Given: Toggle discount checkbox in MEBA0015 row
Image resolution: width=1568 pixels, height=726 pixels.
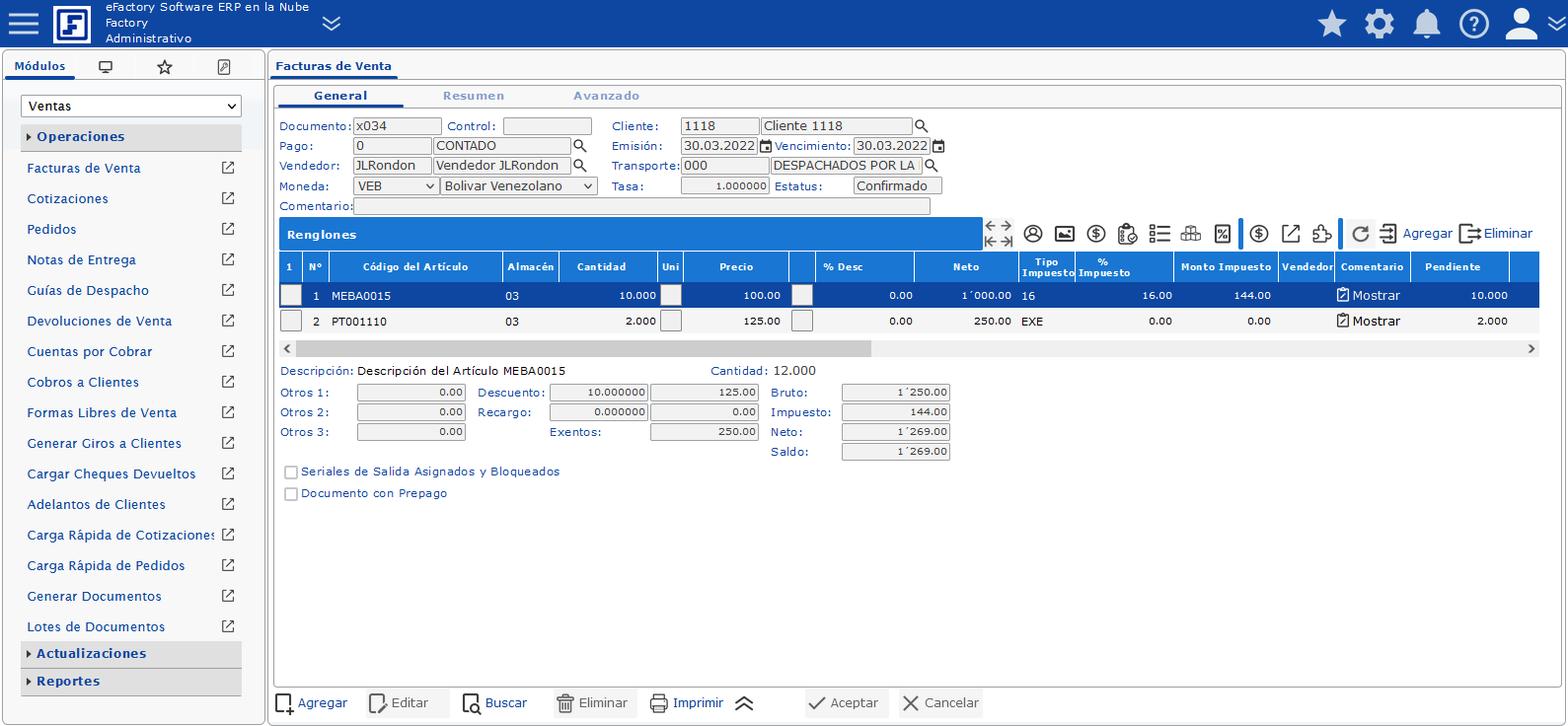Looking at the screenshot, I should [802, 295].
